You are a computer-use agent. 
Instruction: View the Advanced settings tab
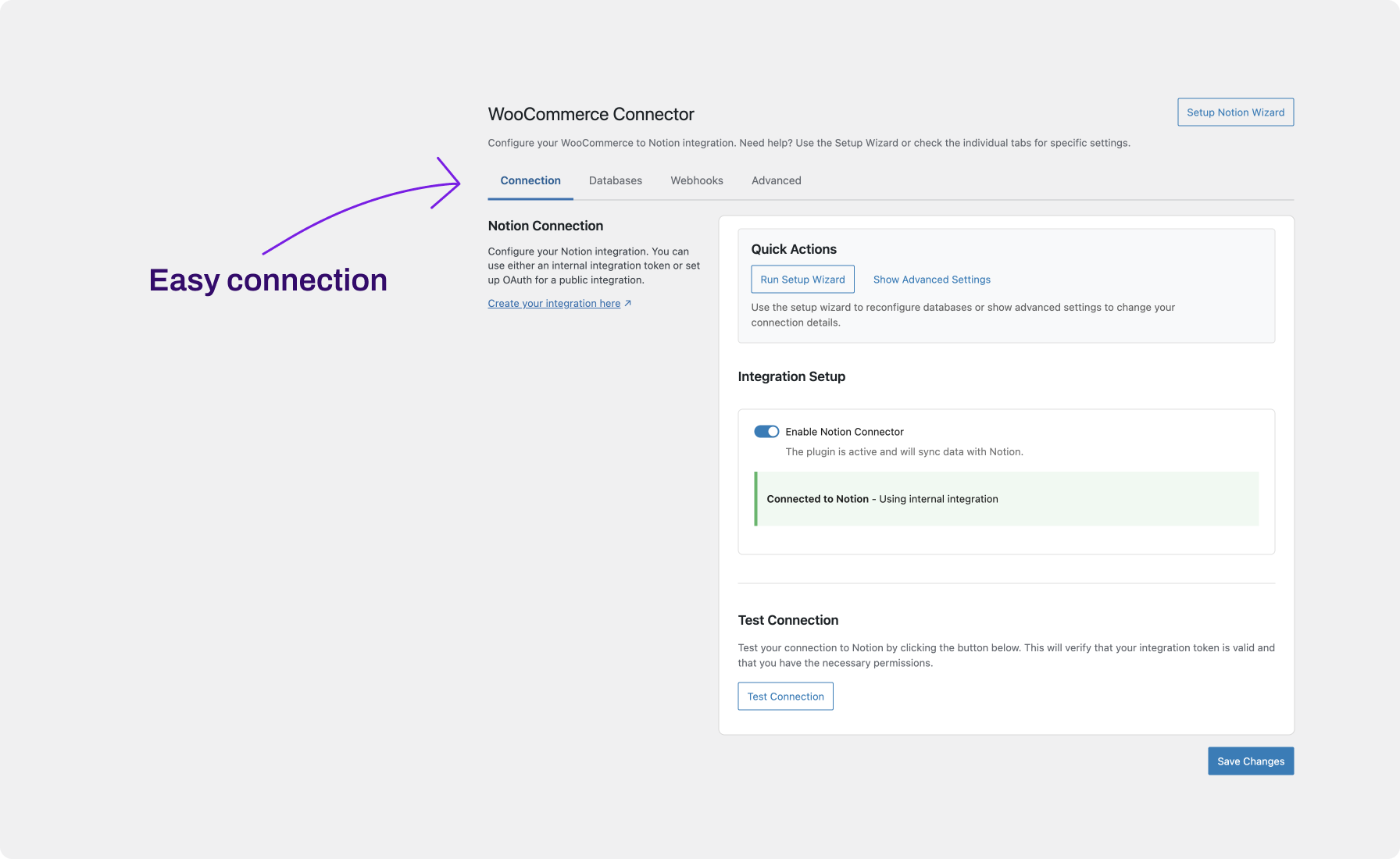click(x=776, y=180)
